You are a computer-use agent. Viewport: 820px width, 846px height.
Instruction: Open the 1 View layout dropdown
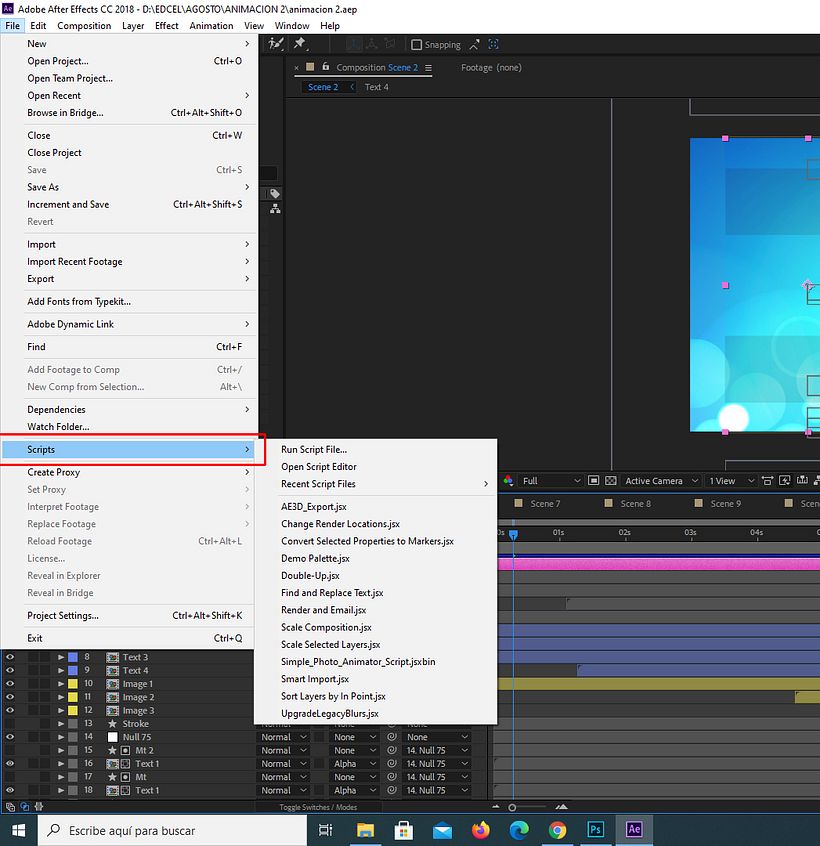pos(731,480)
